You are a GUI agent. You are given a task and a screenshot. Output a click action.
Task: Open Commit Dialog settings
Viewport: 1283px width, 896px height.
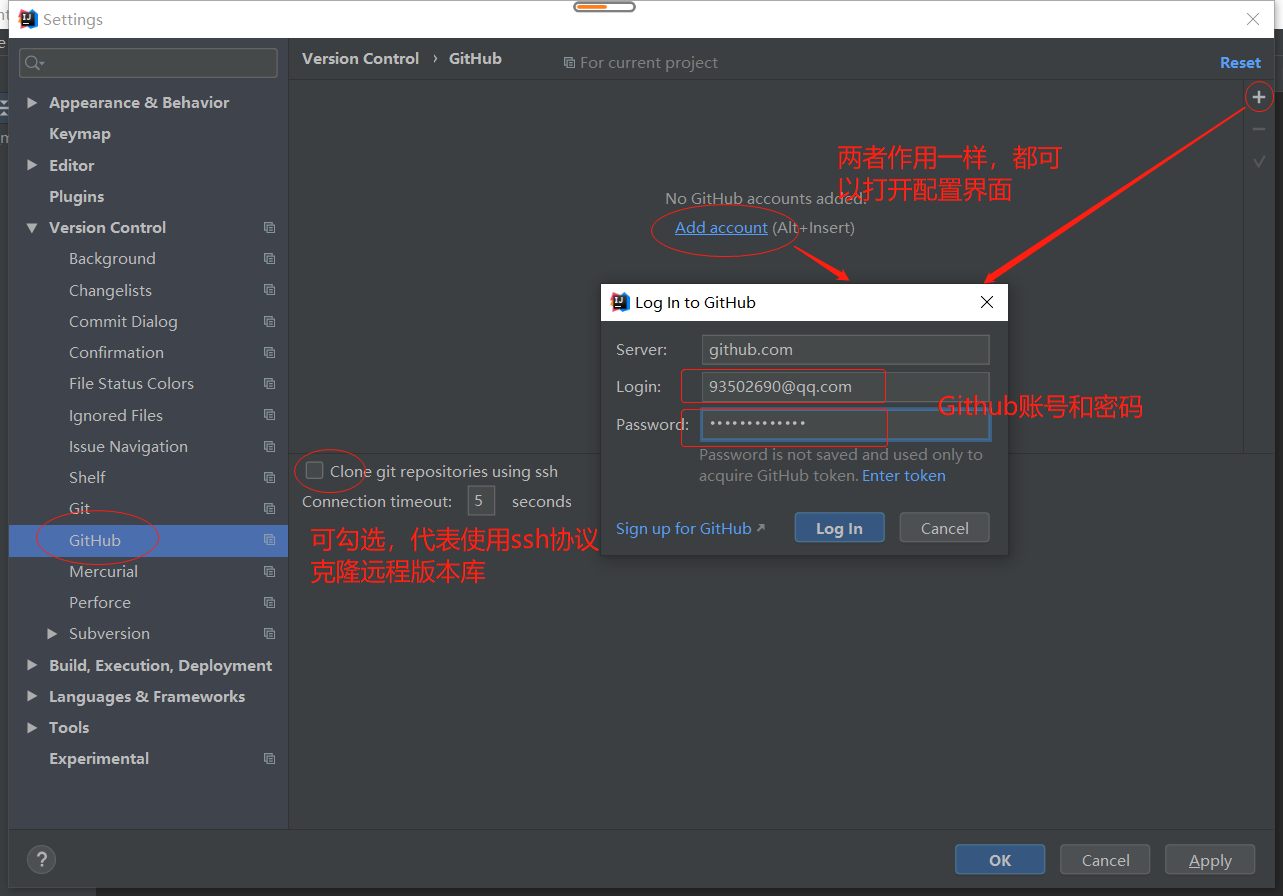pyautogui.click(x=123, y=321)
